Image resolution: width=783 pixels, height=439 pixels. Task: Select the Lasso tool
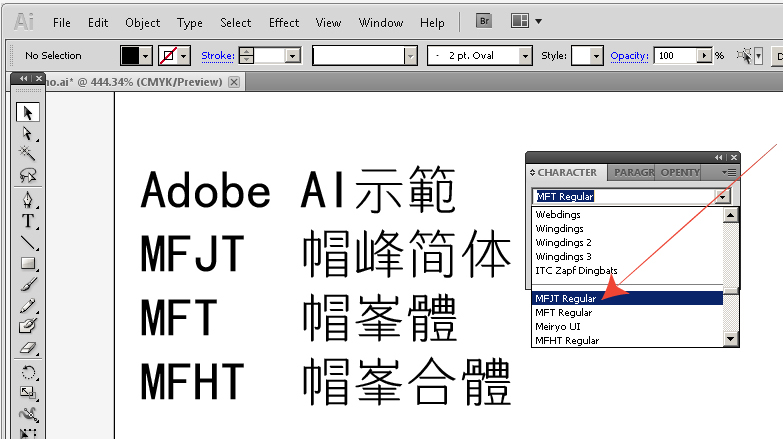(27, 175)
